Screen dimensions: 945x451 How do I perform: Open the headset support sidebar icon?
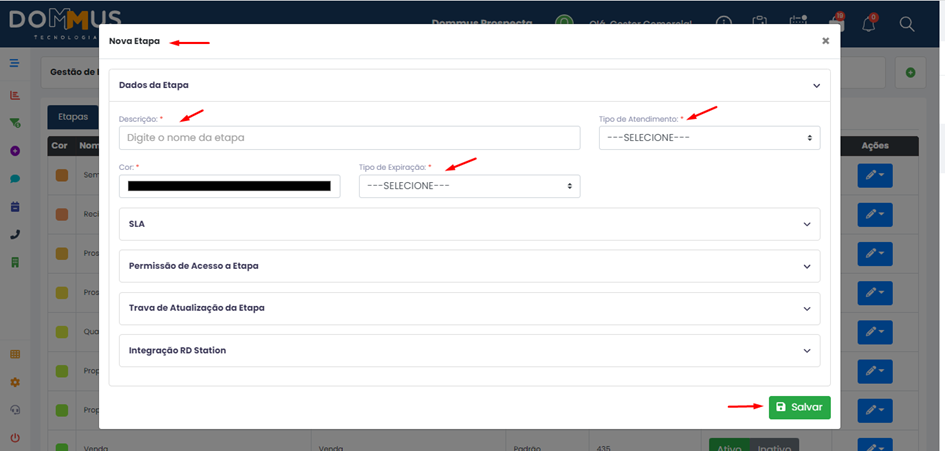[15, 410]
